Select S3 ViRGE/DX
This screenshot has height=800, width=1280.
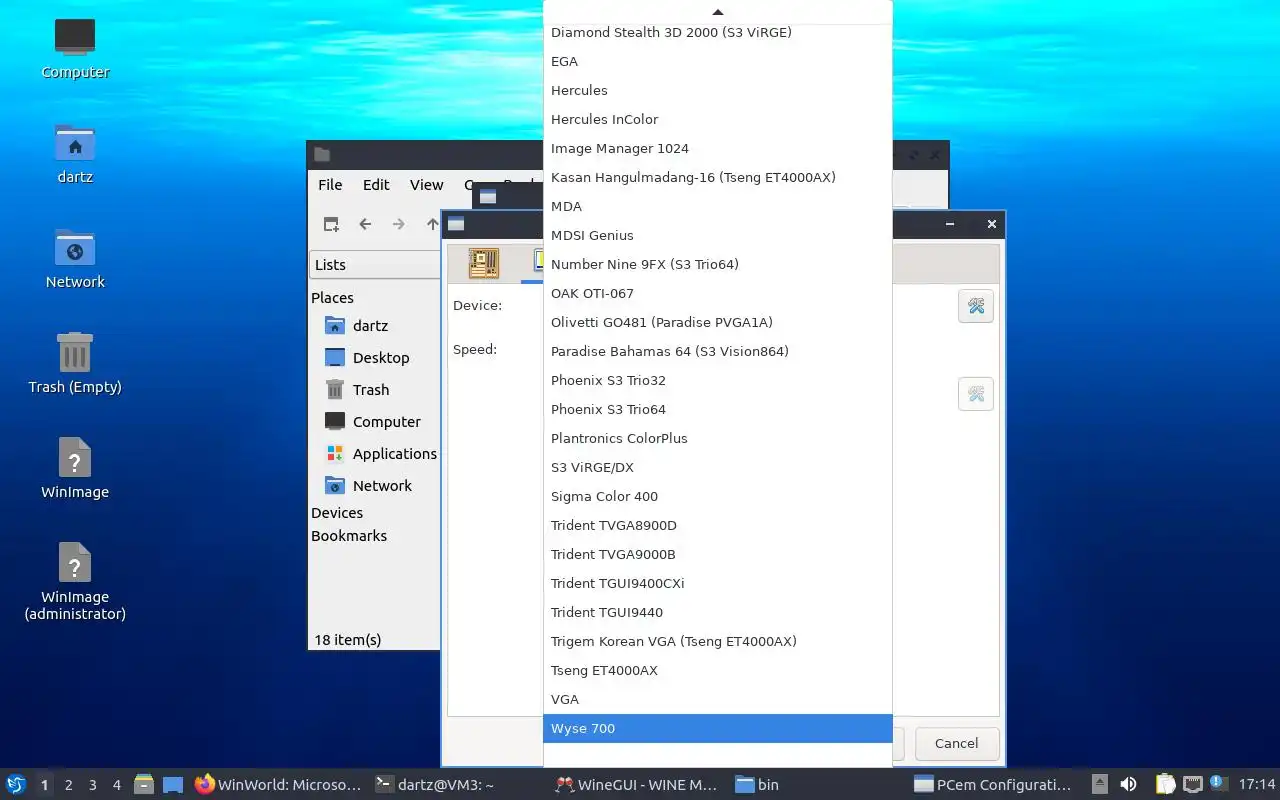click(718, 467)
